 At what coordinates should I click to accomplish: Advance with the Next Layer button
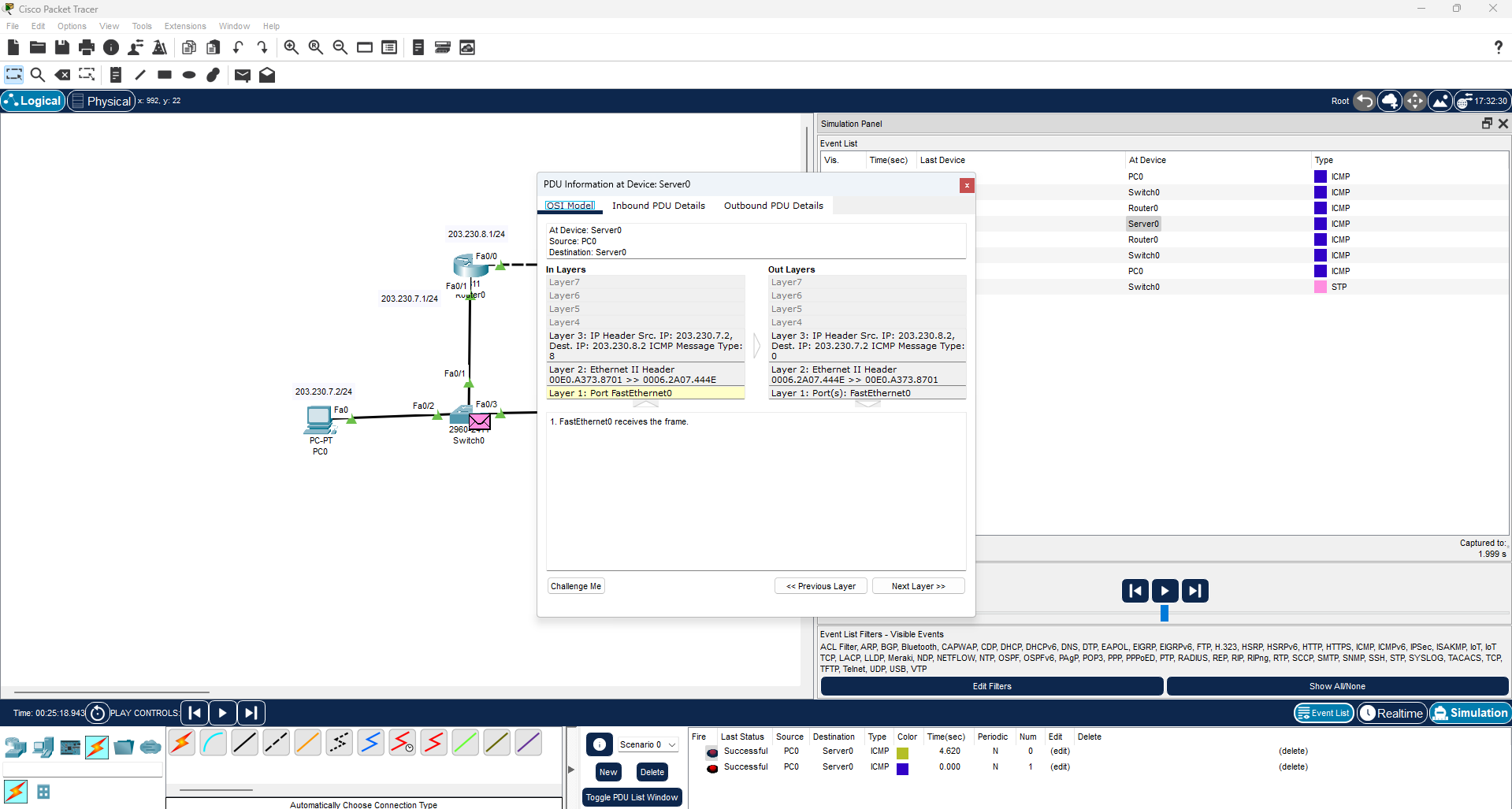coord(919,586)
